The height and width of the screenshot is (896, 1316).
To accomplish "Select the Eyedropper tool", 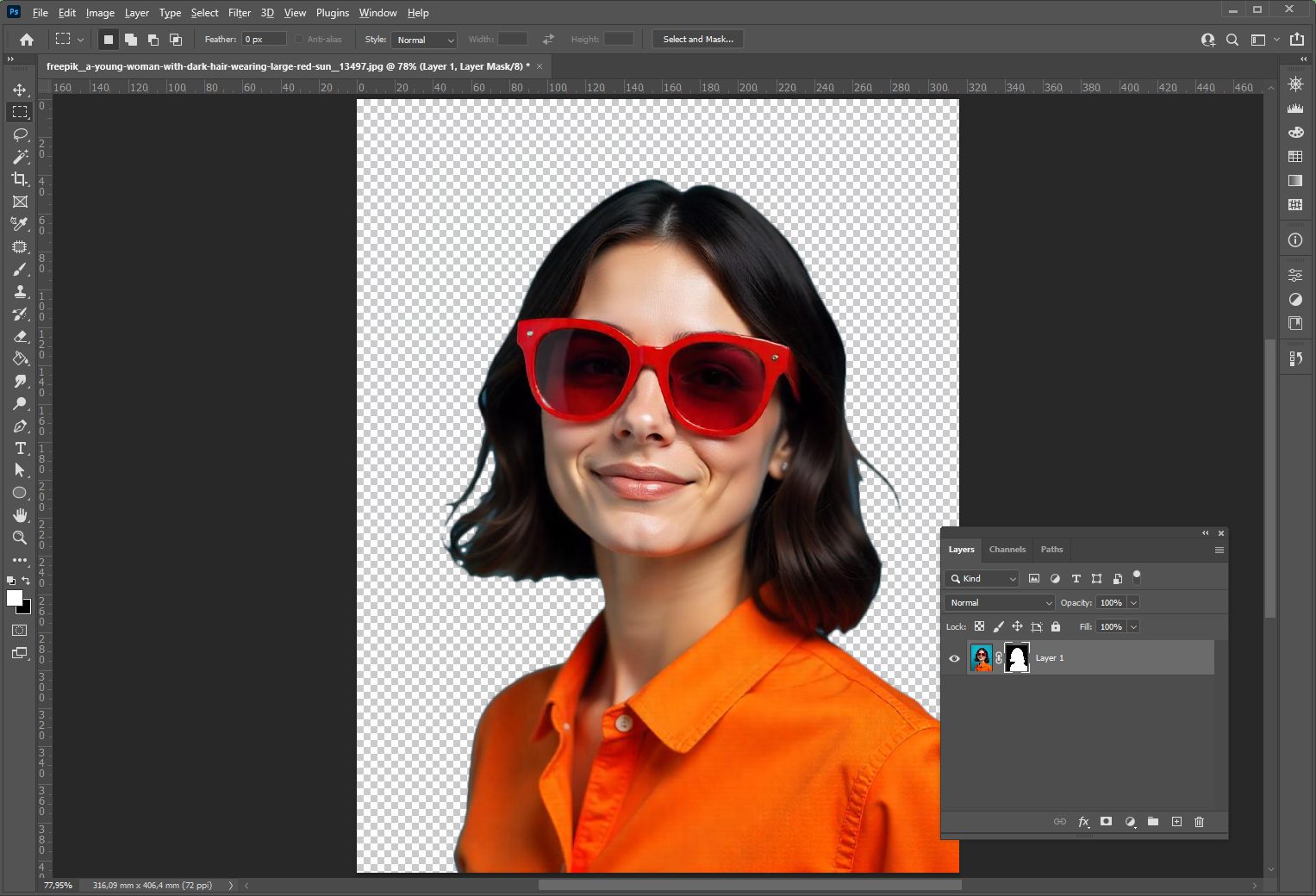I will [20, 224].
